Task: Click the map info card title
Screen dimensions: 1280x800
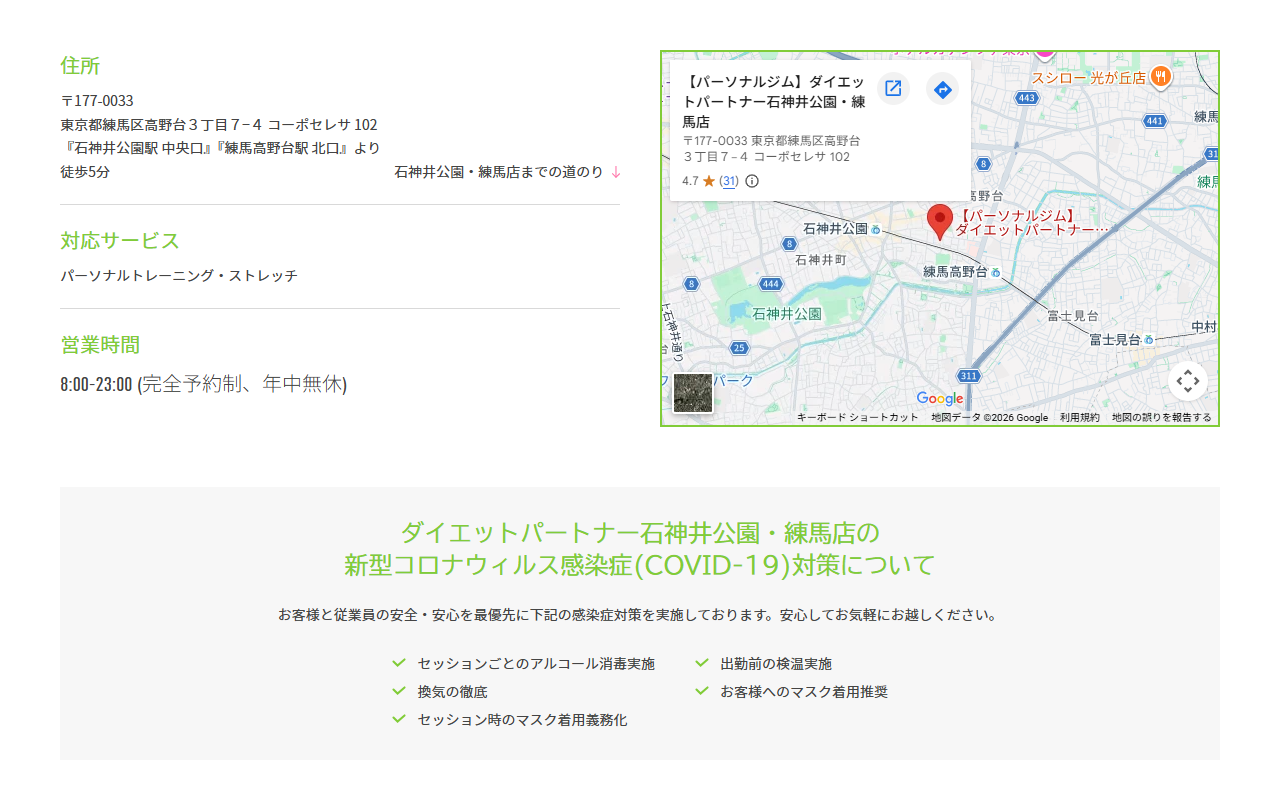Action: [775, 100]
